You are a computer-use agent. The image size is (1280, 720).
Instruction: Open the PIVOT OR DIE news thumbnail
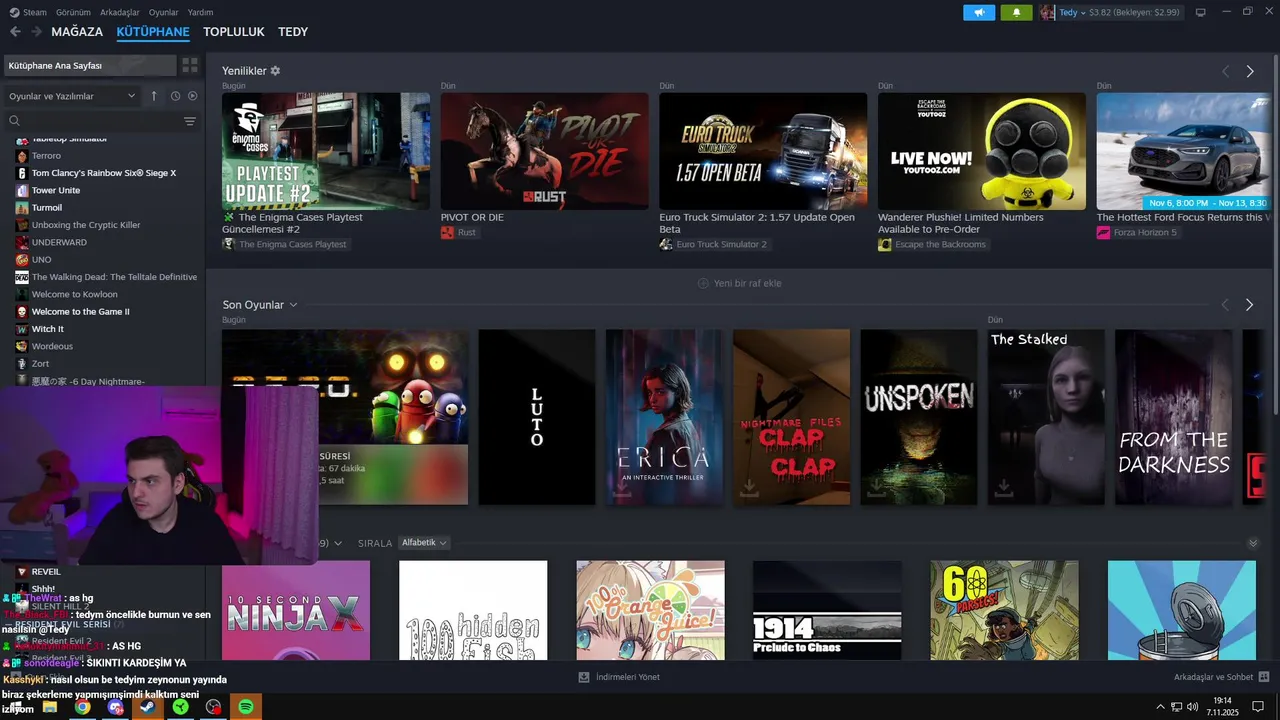point(545,151)
